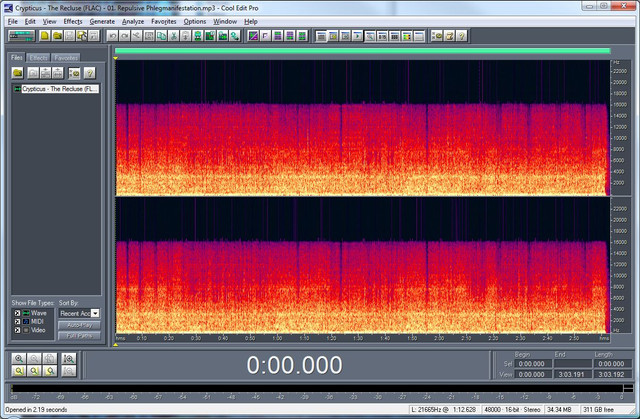
Task: Click the View Length 3:03.192 field
Action: (612, 374)
